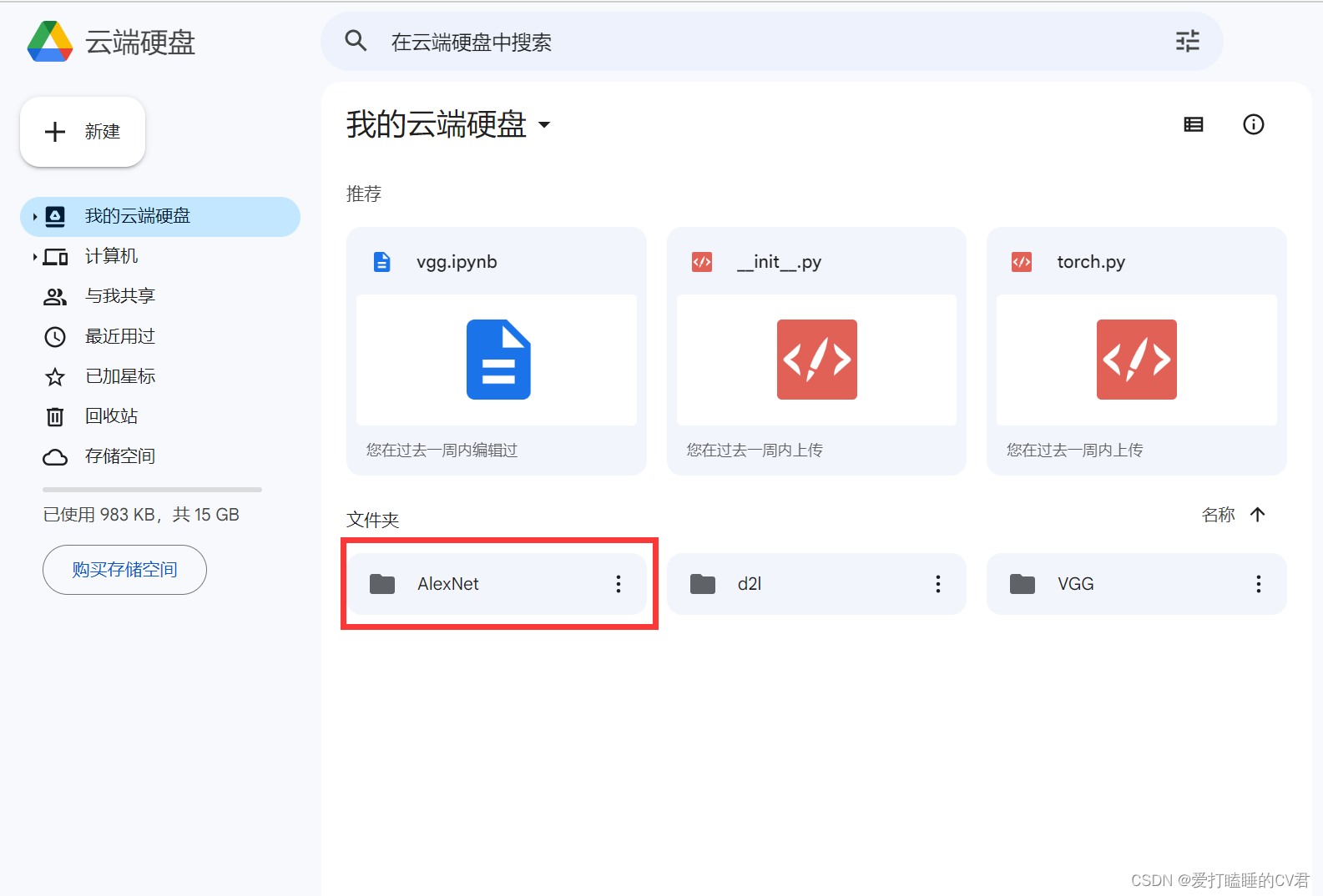Click the VGG folder icon

[1023, 584]
